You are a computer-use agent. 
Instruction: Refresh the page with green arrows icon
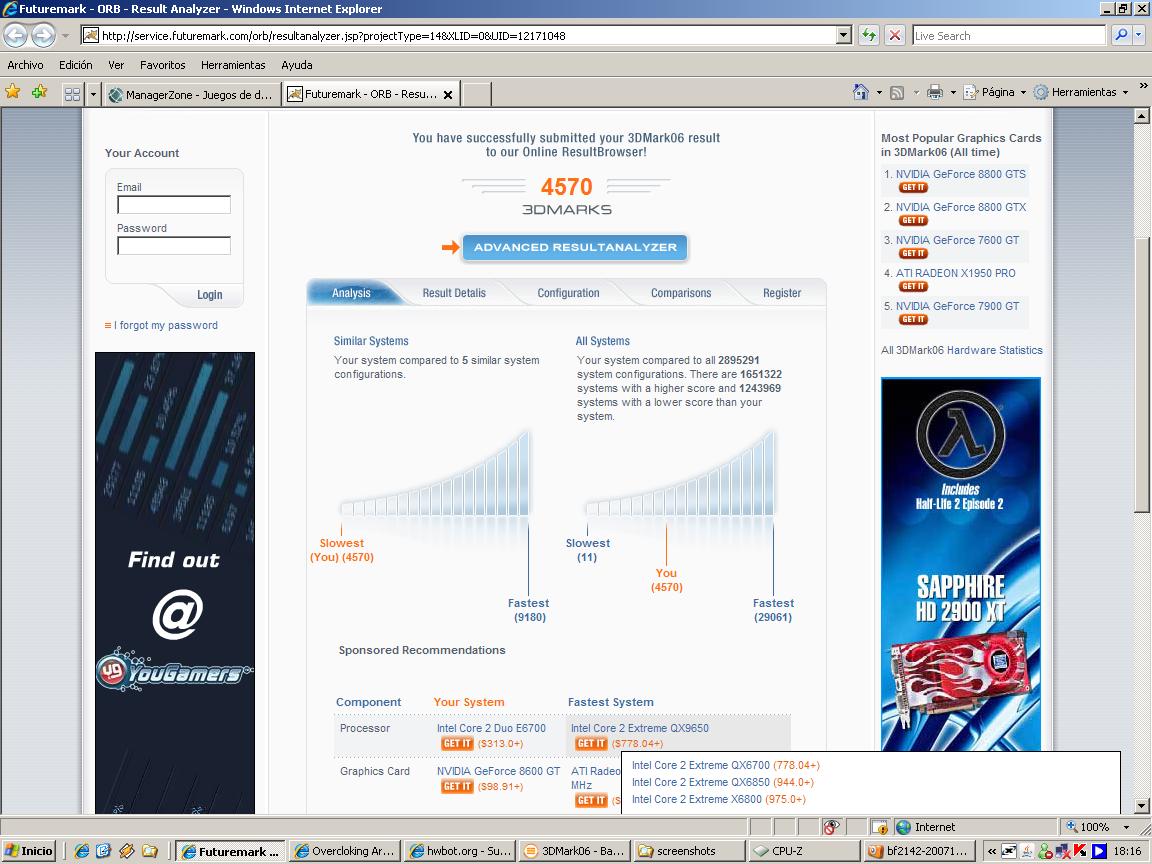click(869, 35)
